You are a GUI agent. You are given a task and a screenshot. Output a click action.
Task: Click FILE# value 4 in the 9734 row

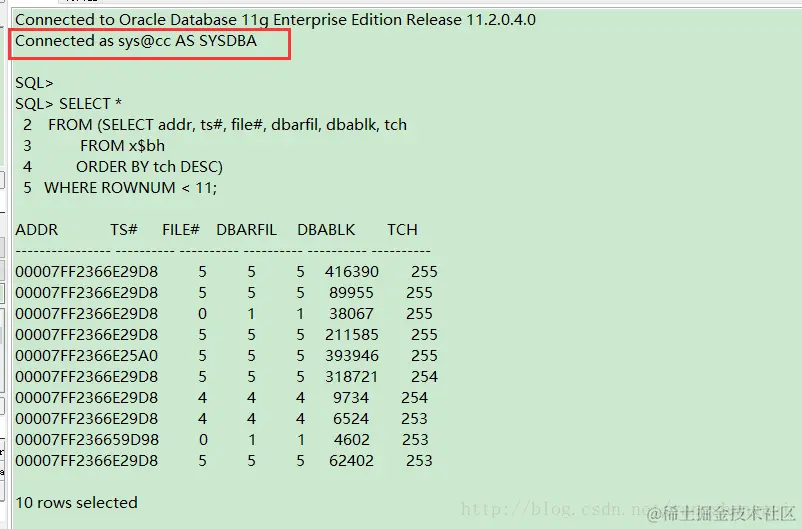(251, 398)
